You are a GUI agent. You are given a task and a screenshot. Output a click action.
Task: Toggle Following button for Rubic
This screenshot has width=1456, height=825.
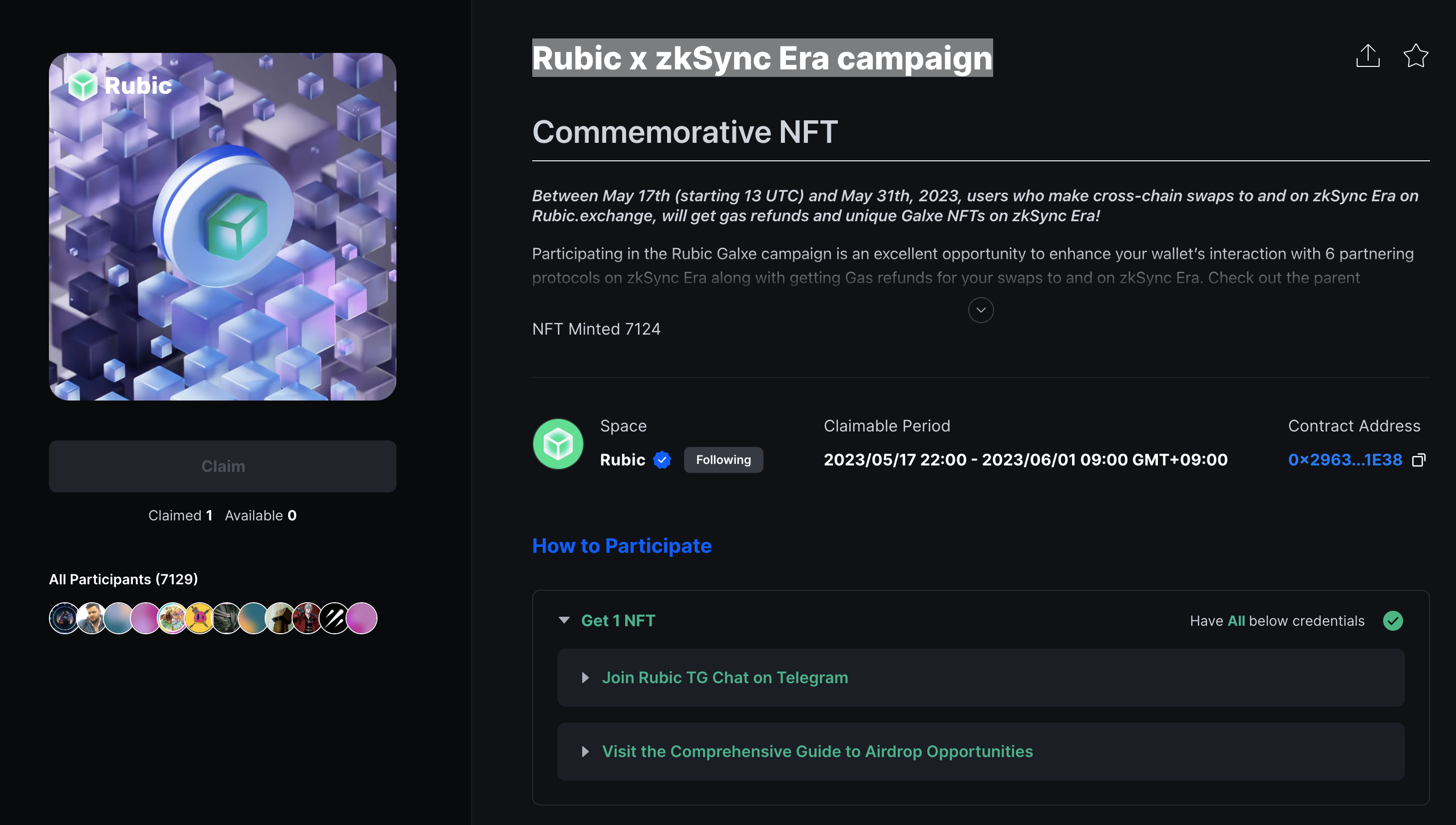tap(723, 459)
